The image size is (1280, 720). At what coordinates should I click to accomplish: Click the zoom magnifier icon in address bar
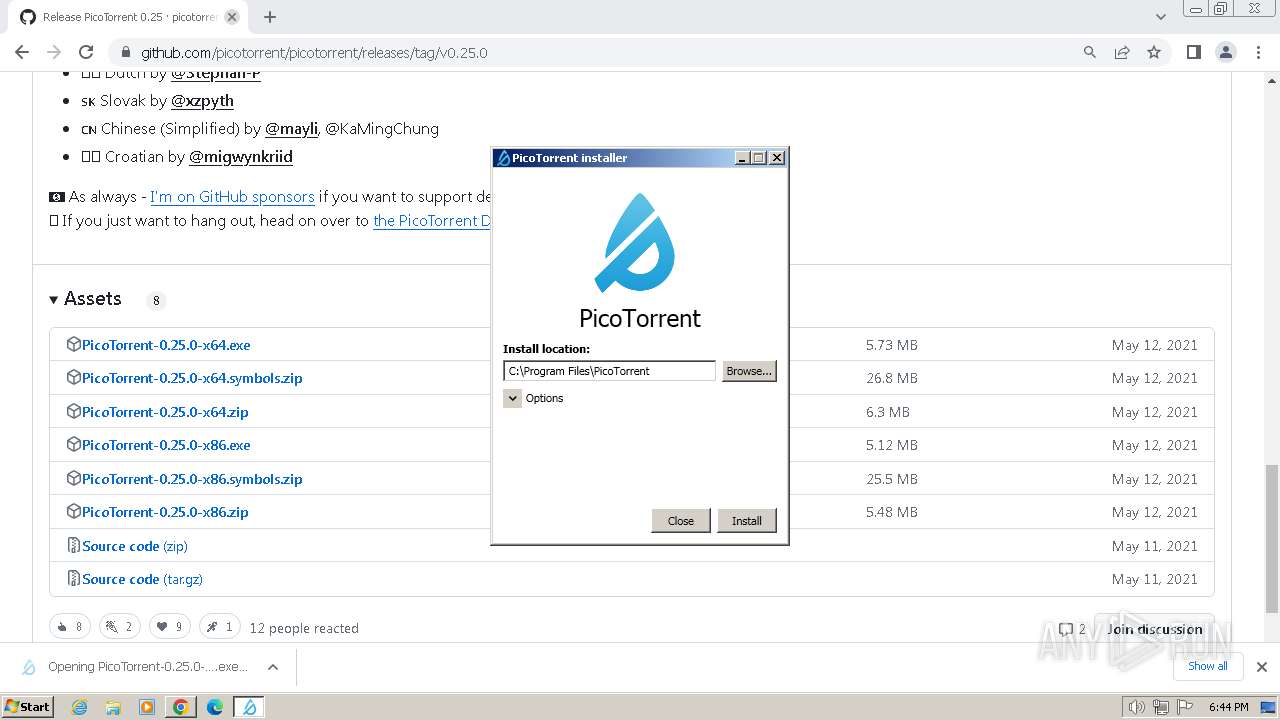[1090, 52]
